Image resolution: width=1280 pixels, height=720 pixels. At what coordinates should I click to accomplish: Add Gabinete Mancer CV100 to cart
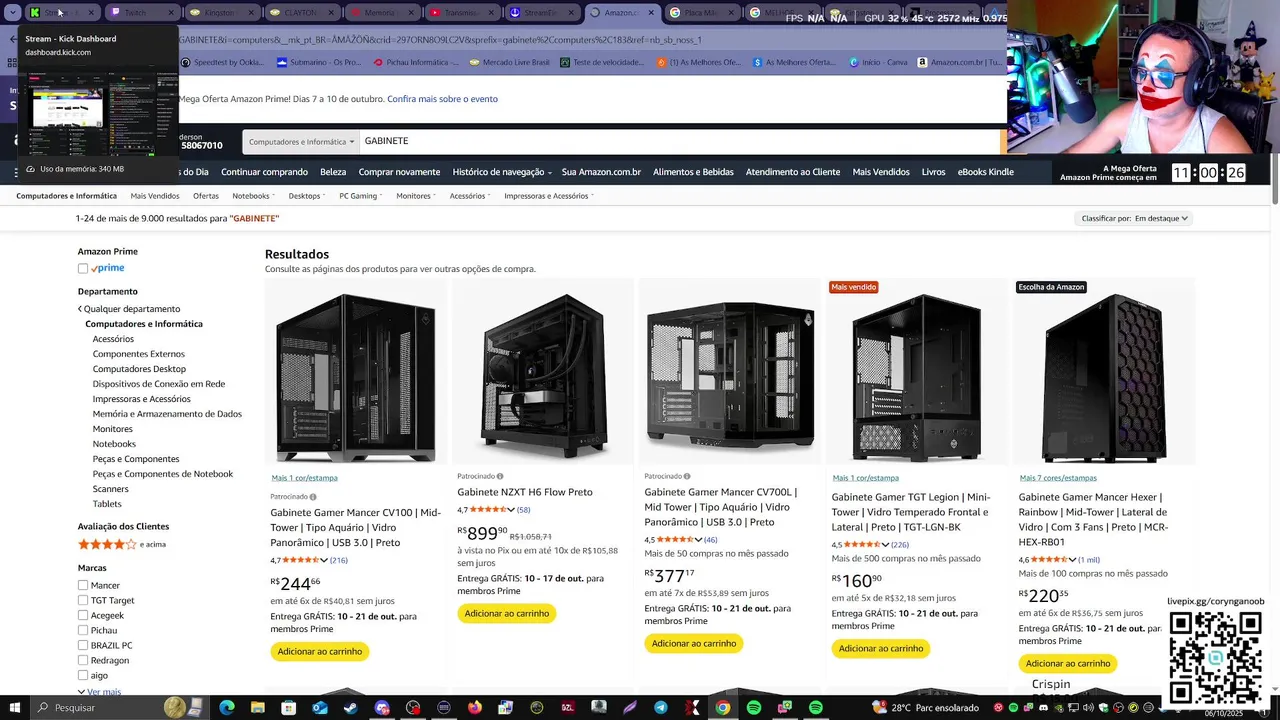320,651
